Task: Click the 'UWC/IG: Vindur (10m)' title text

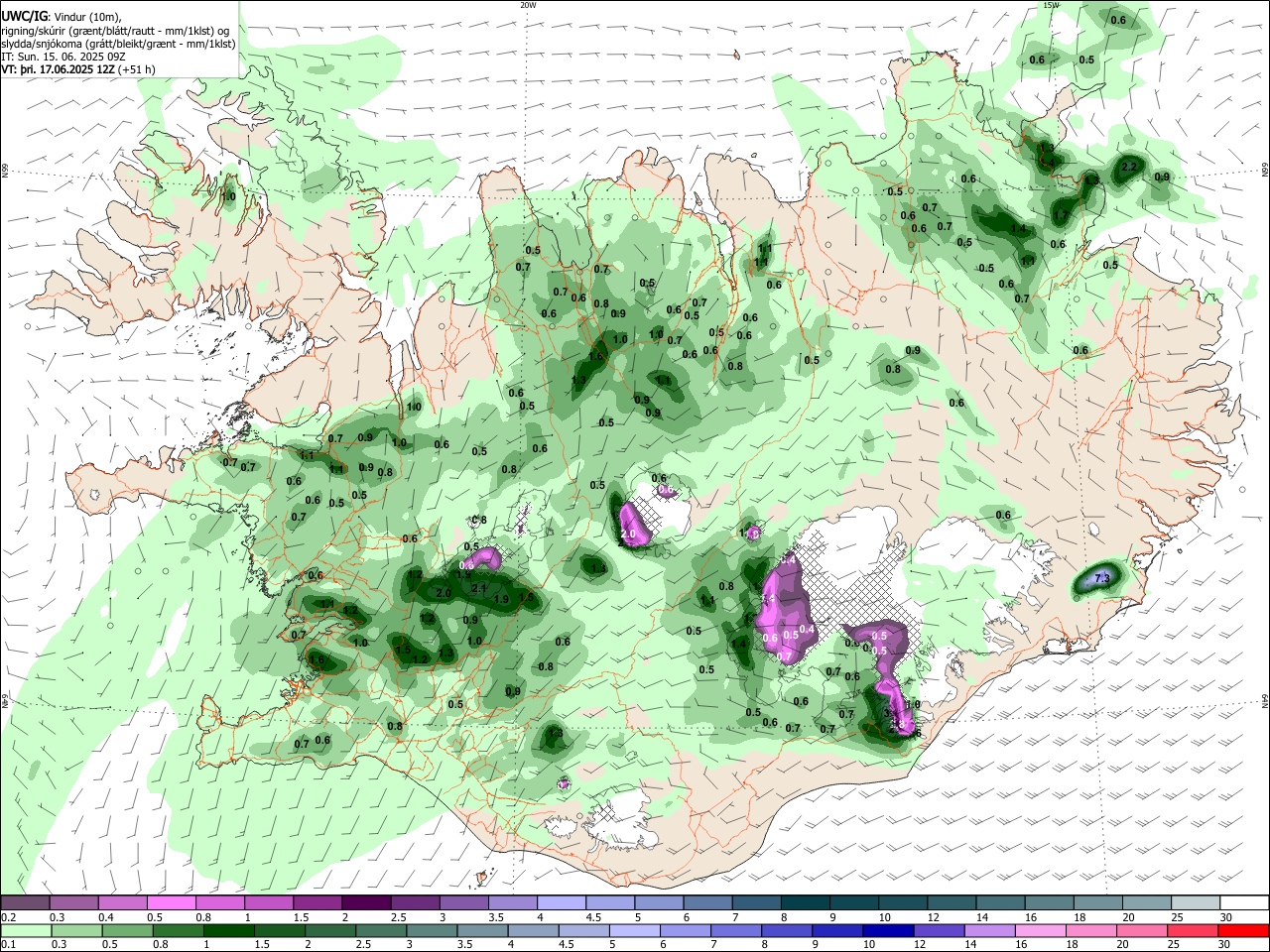Action: tap(62, 17)
